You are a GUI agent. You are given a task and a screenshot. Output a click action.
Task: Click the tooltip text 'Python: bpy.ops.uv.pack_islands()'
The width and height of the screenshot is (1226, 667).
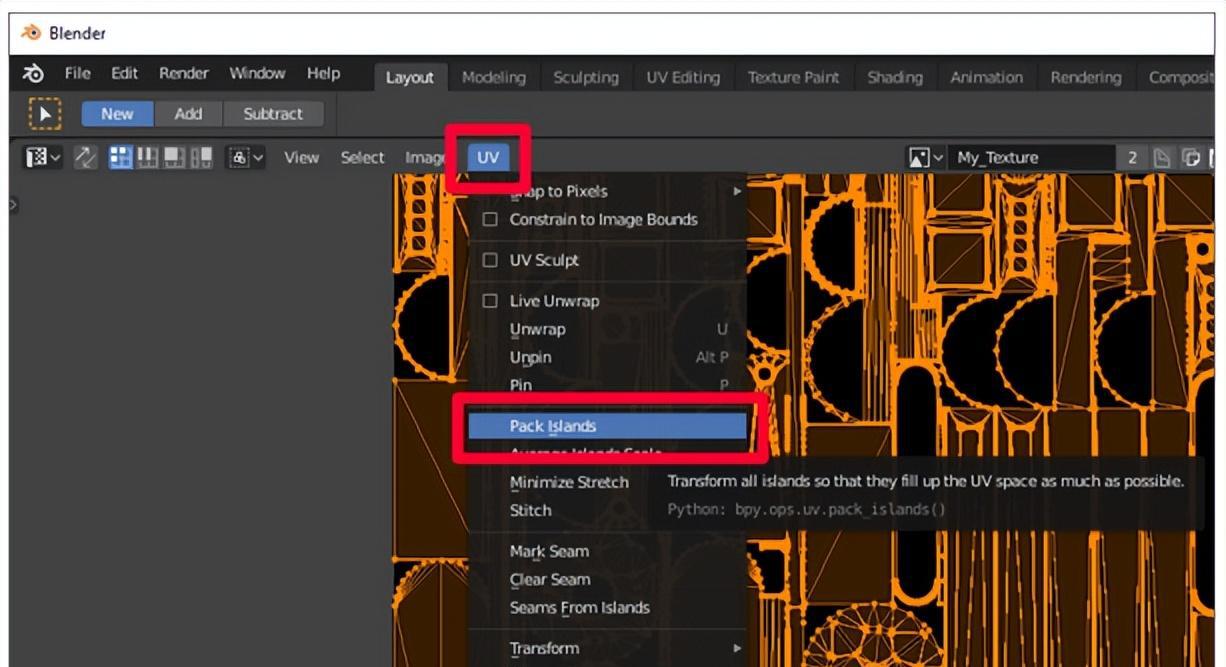click(806, 510)
